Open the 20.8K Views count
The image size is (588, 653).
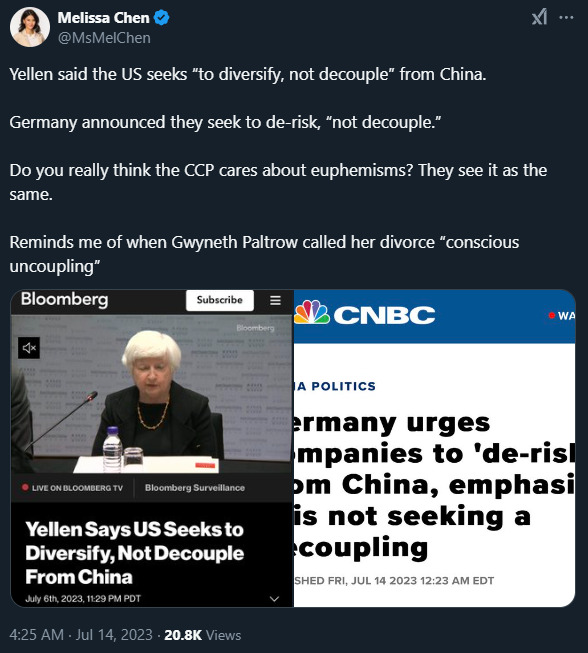click(202, 635)
